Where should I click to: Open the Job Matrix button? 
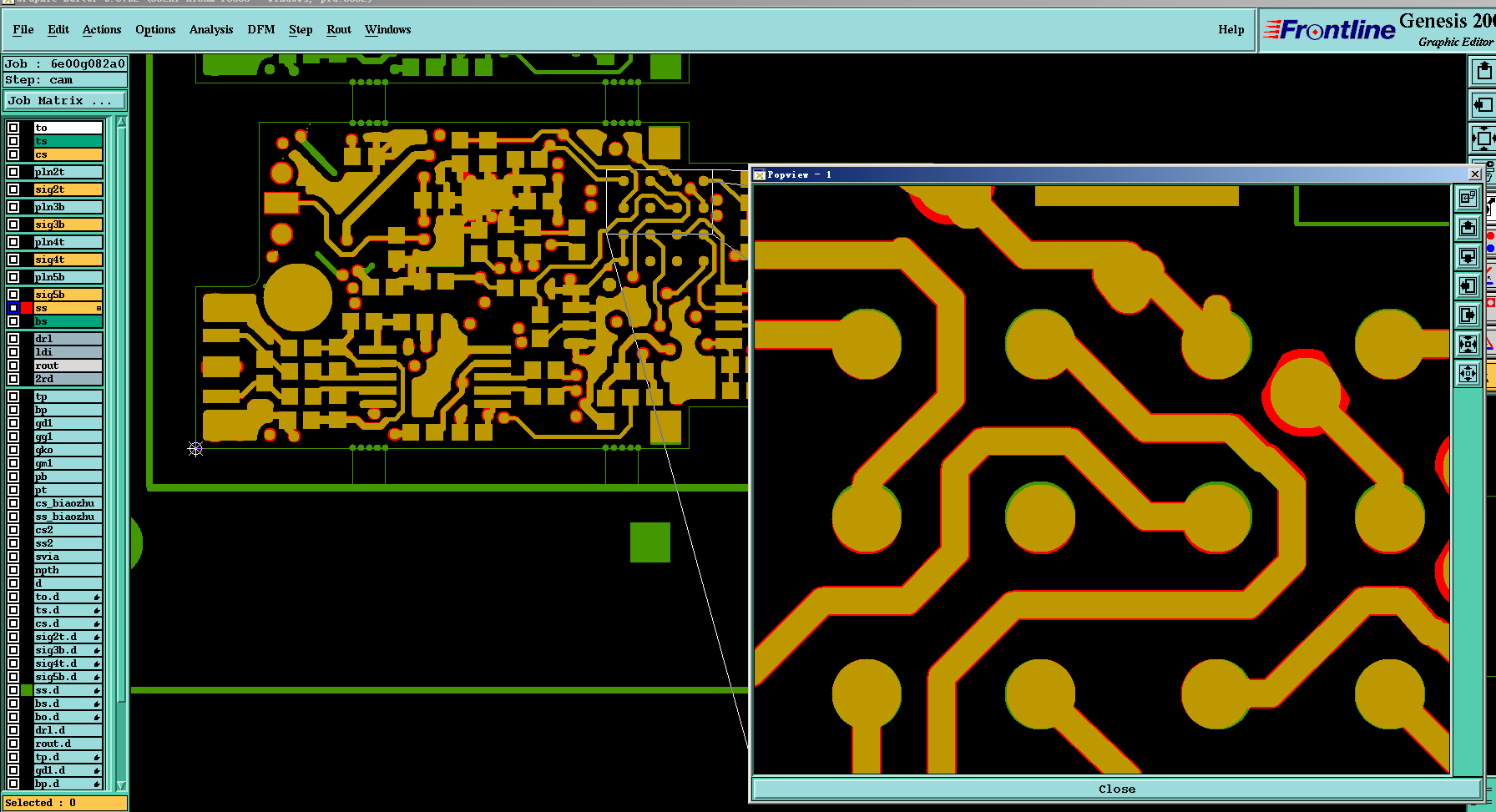click(x=65, y=100)
